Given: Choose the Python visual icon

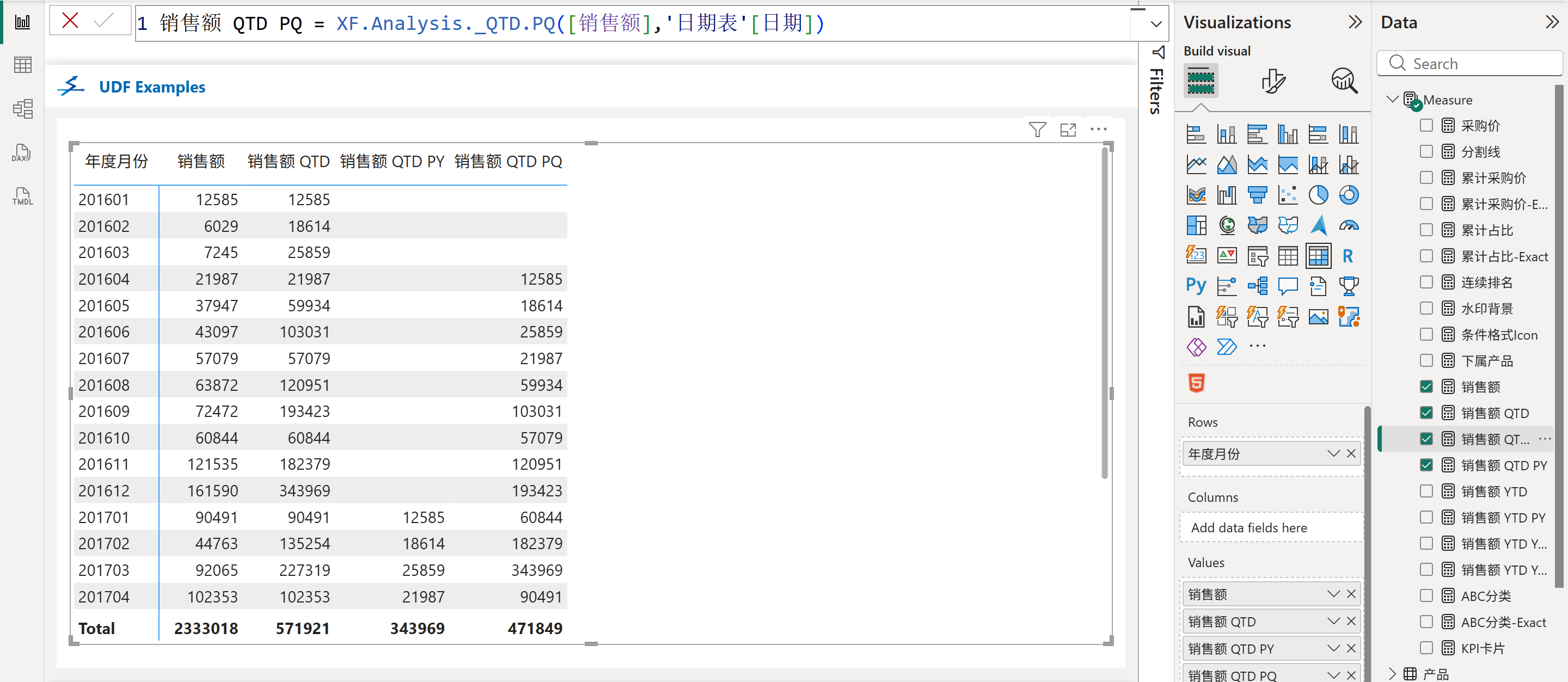Looking at the screenshot, I should 1196,285.
